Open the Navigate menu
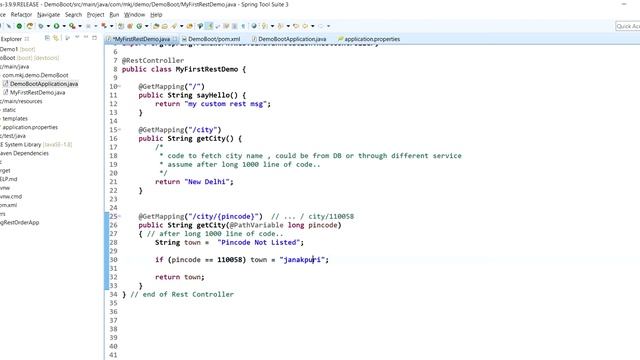640x360 pixels. [48, 15]
